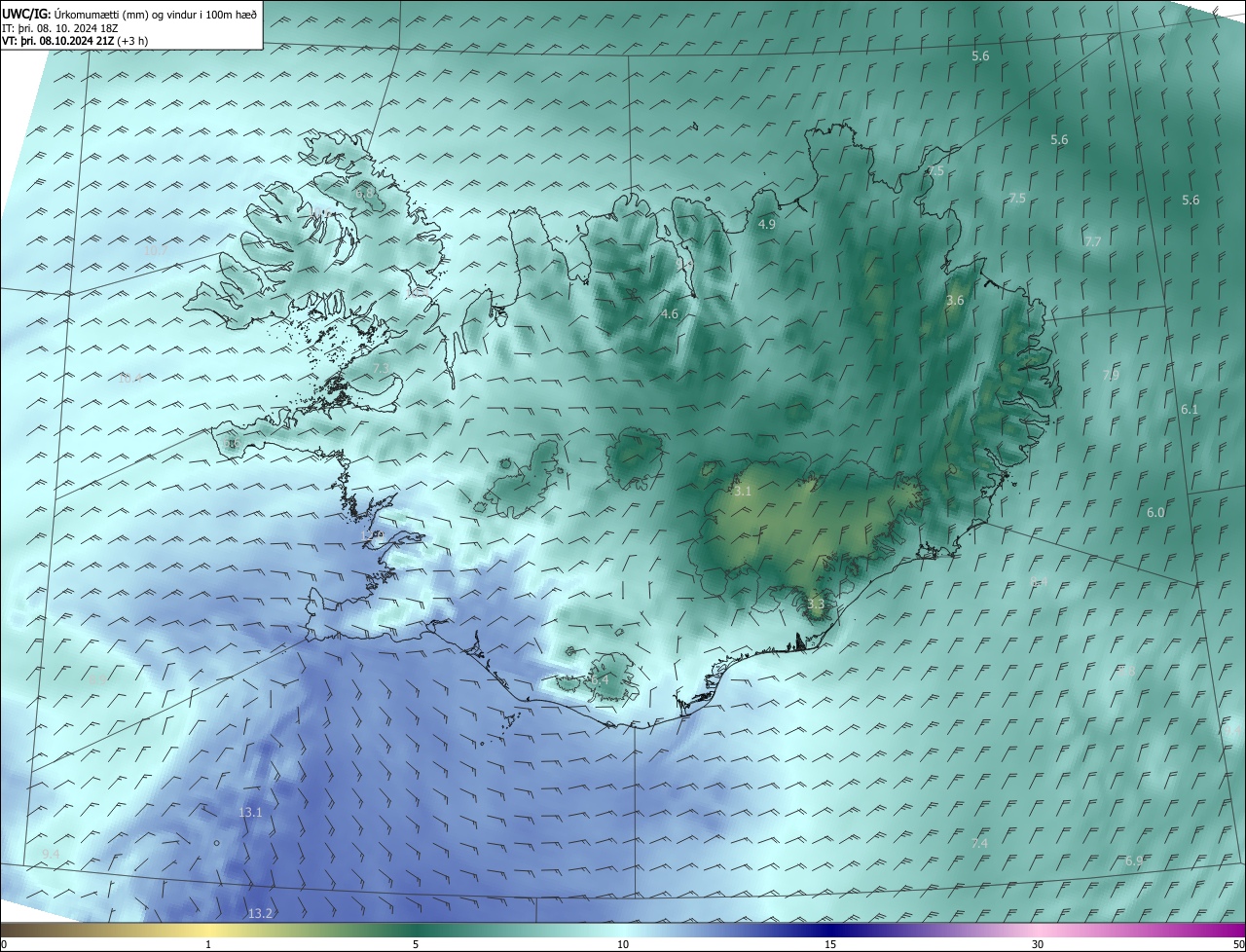The image size is (1246, 952).
Task: Click the 15 tick on the color scale
Action: pyautogui.click(x=830, y=944)
